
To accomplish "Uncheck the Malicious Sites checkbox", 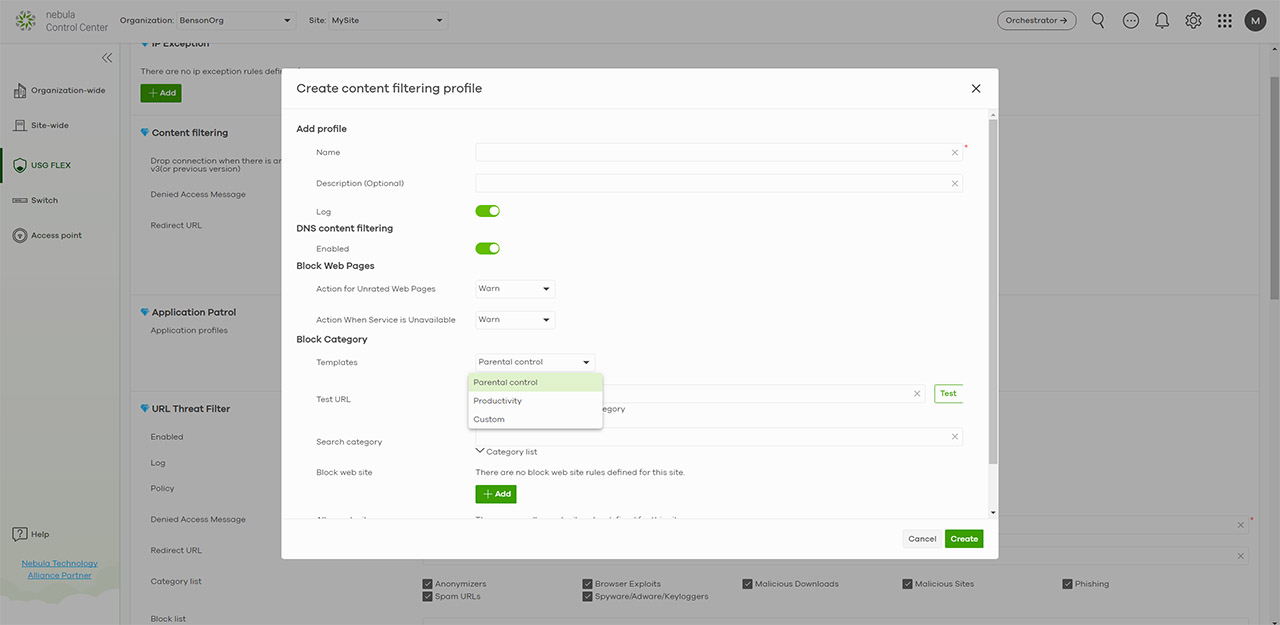I will click(x=908, y=584).
